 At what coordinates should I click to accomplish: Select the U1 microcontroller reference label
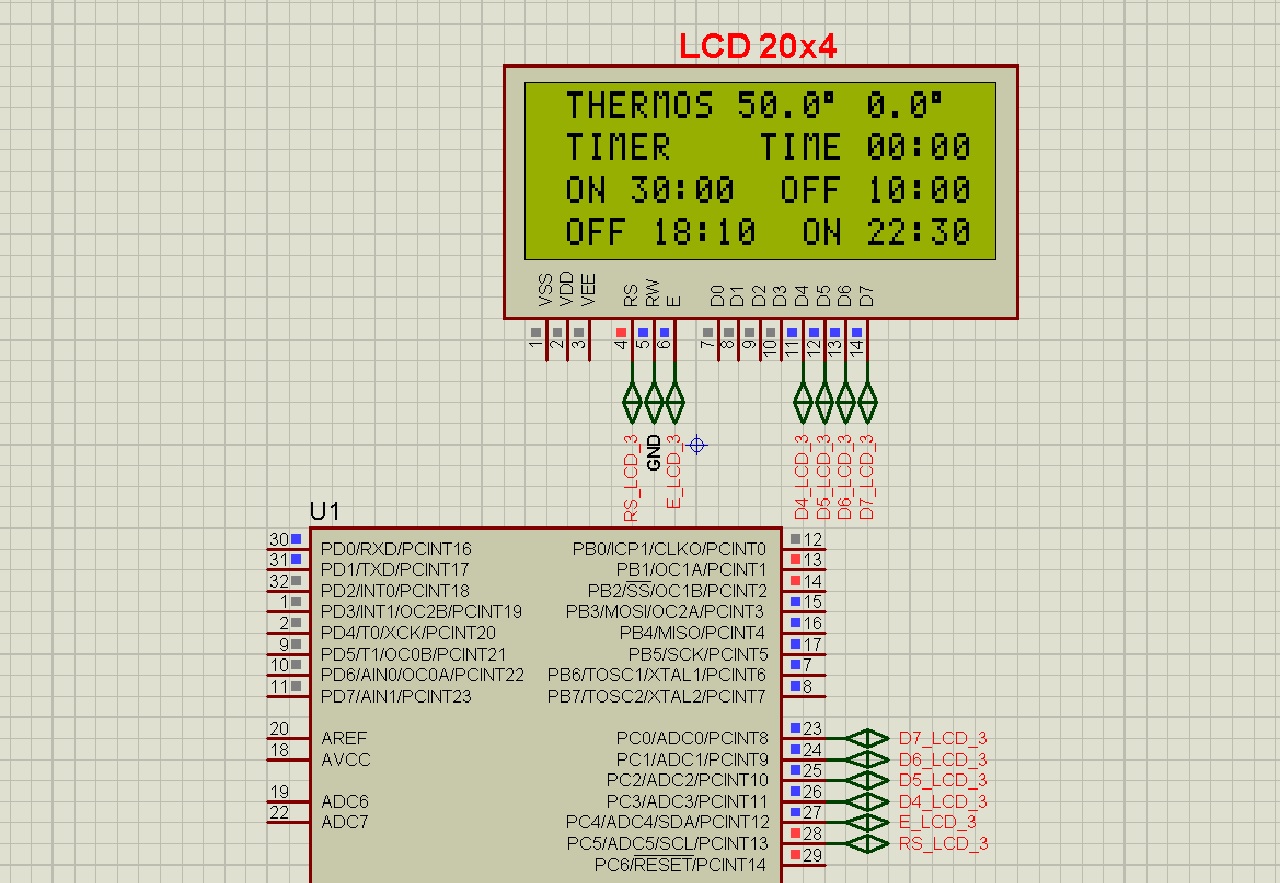[324, 512]
